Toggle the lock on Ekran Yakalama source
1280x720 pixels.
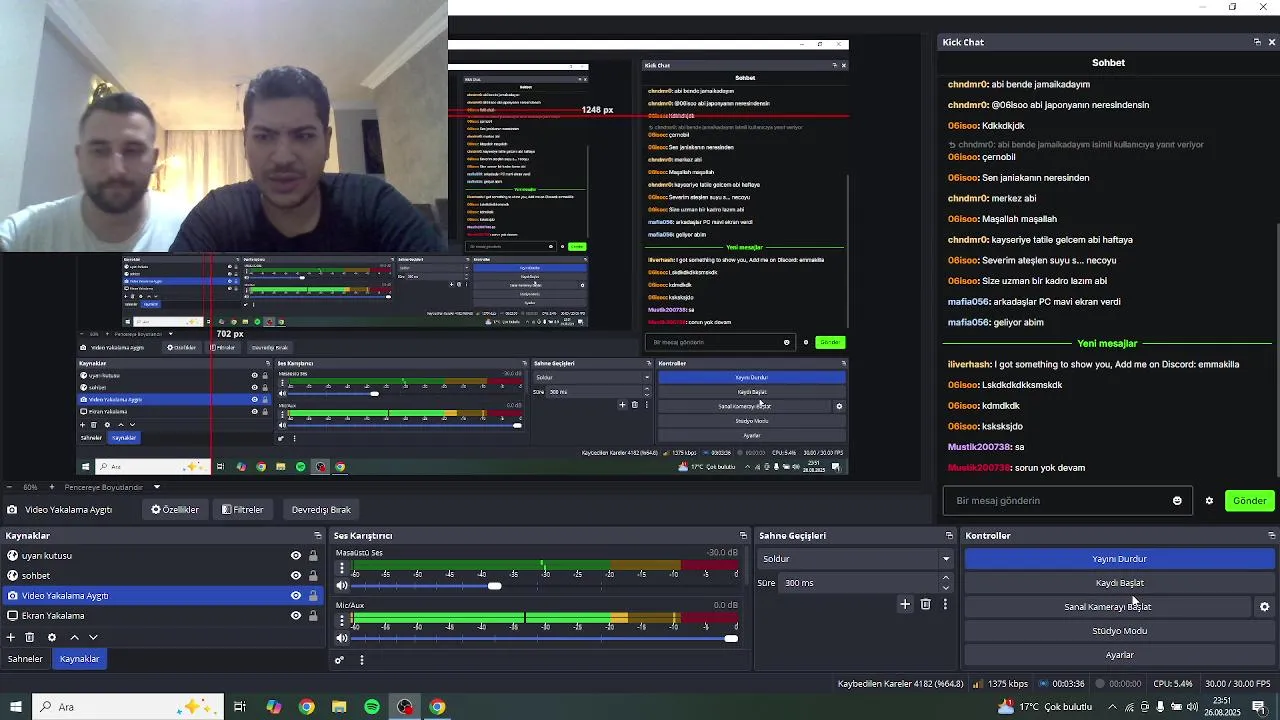(x=313, y=616)
